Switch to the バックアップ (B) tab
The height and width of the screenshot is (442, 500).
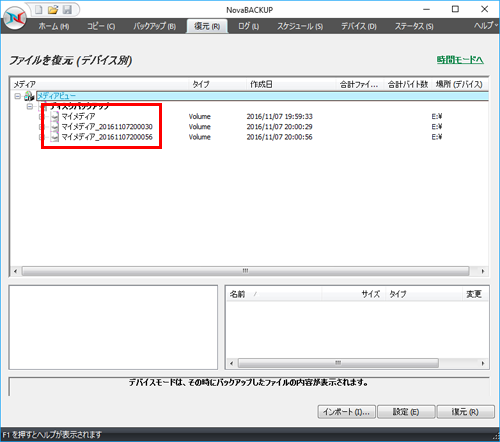(154, 26)
